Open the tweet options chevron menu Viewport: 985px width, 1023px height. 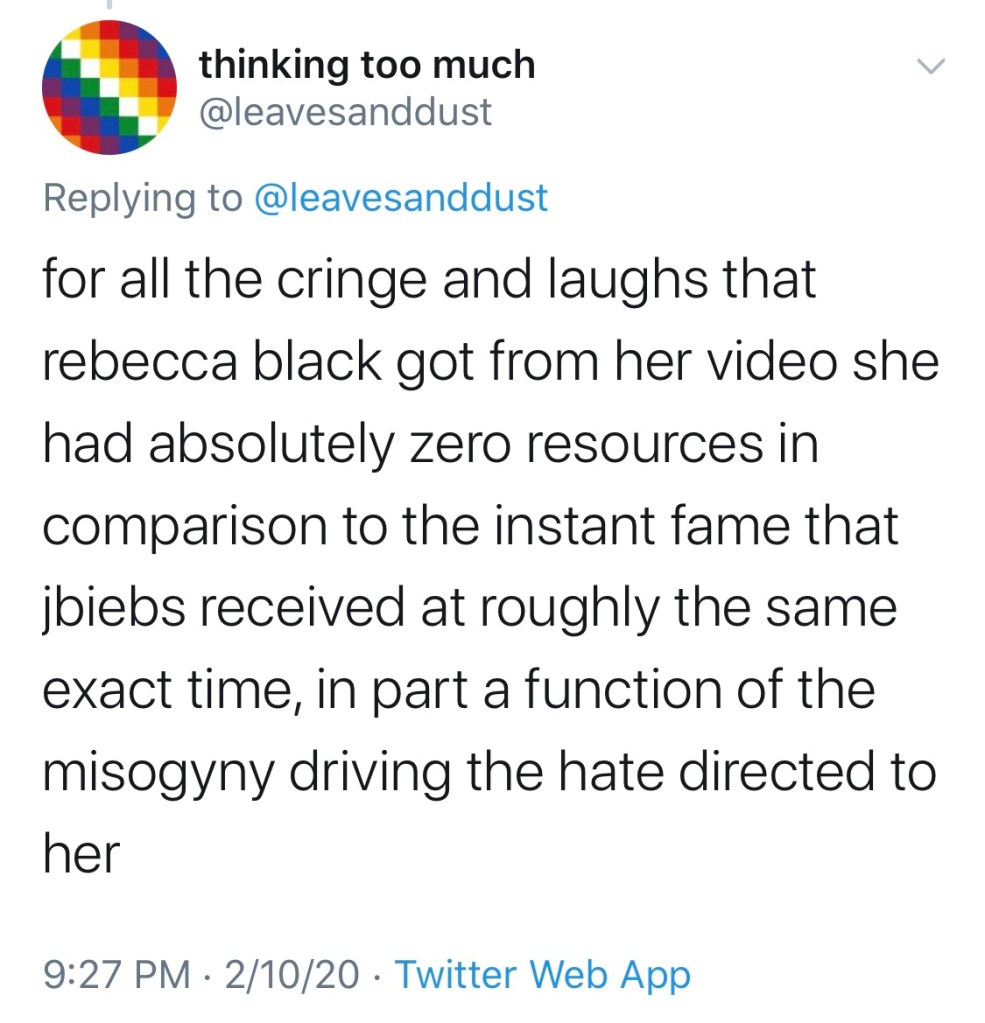pyautogui.click(x=929, y=68)
